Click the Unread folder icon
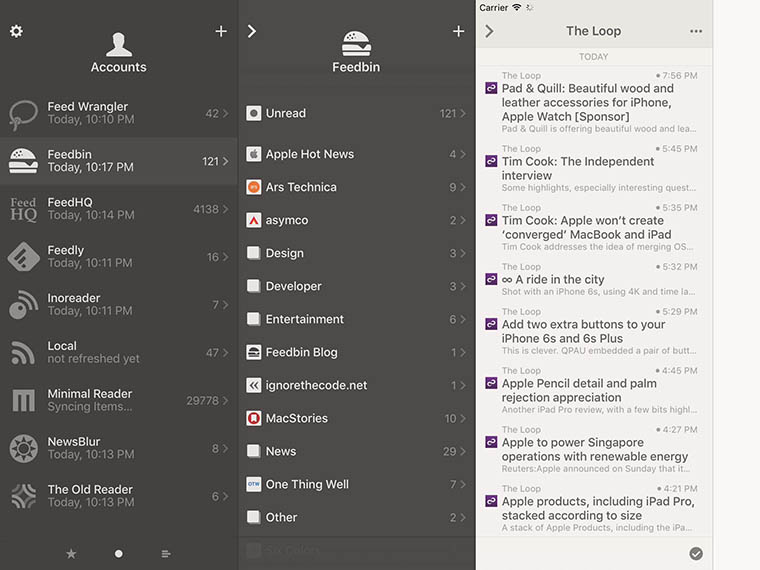Screen dimensions: 760x570 point(253,113)
